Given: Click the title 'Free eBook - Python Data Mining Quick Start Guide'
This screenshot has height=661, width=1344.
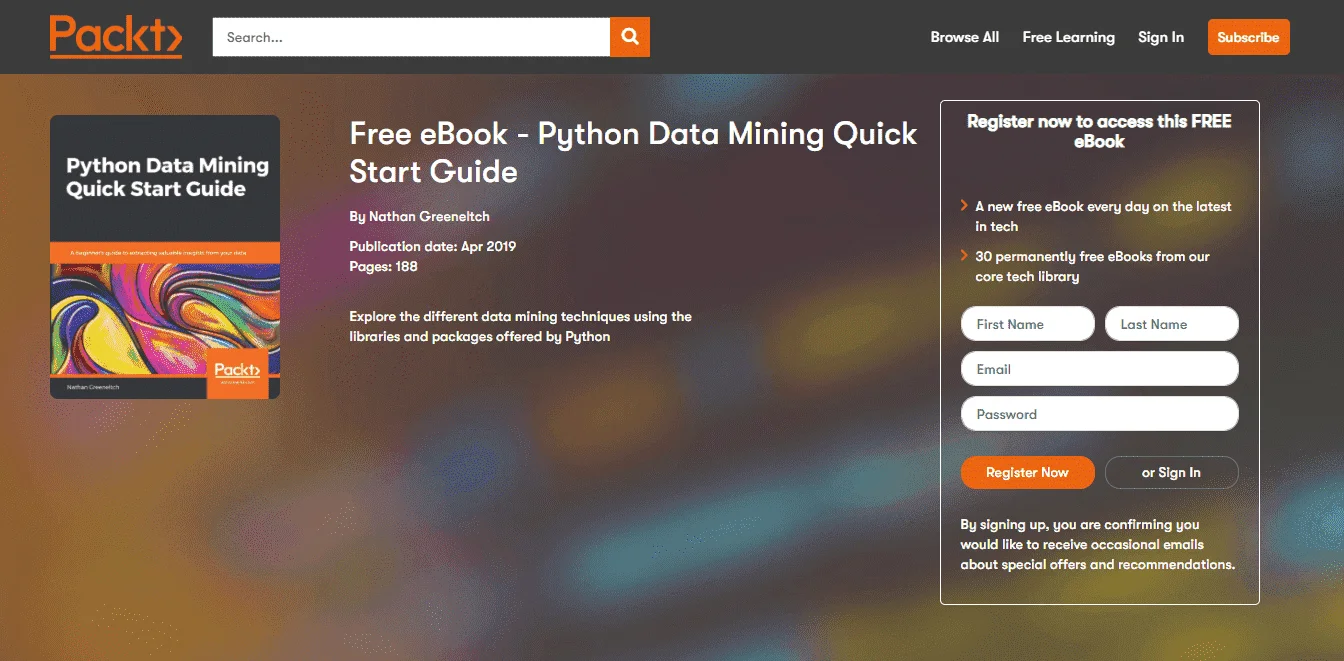Looking at the screenshot, I should pyautogui.click(x=633, y=152).
